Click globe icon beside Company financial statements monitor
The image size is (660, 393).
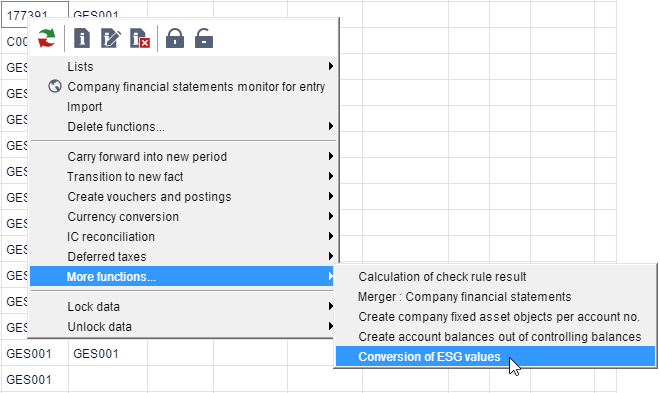pos(55,86)
